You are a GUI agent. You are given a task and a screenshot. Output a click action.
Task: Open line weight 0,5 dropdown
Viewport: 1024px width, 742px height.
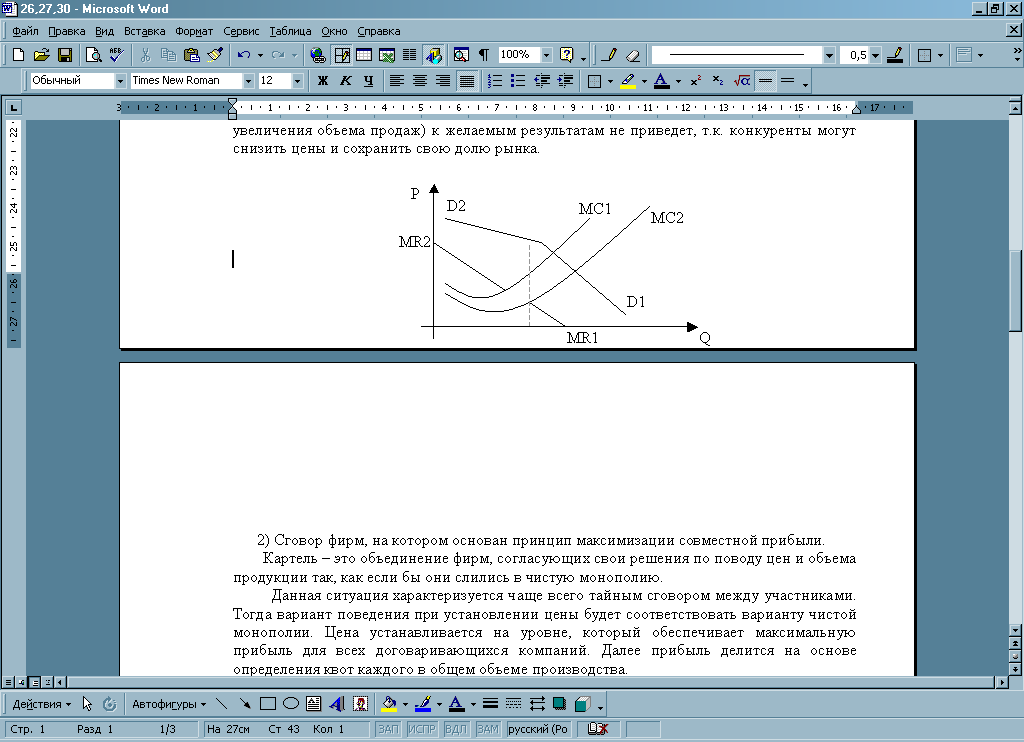click(875, 56)
